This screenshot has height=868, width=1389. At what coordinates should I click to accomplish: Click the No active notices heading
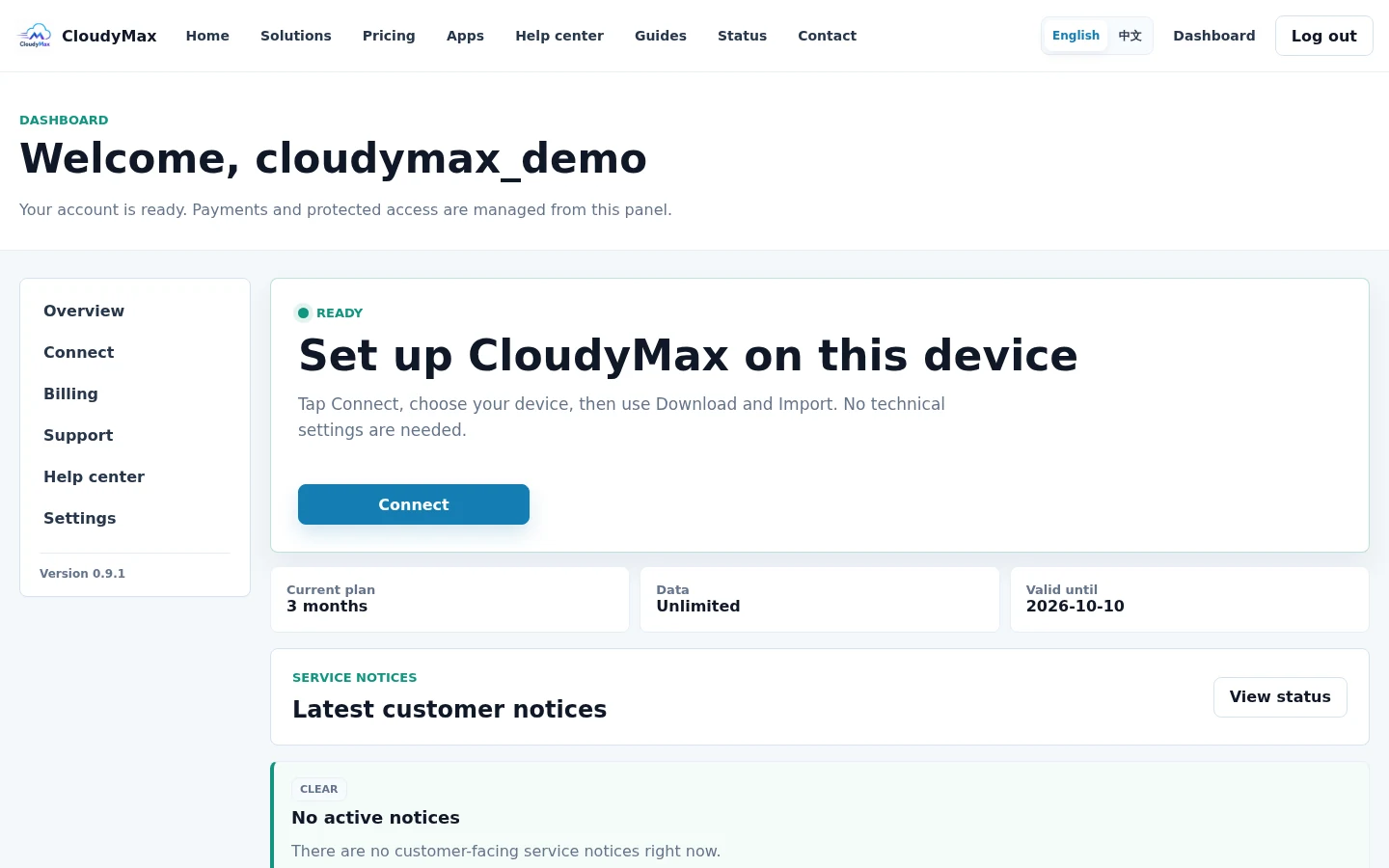click(375, 817)
